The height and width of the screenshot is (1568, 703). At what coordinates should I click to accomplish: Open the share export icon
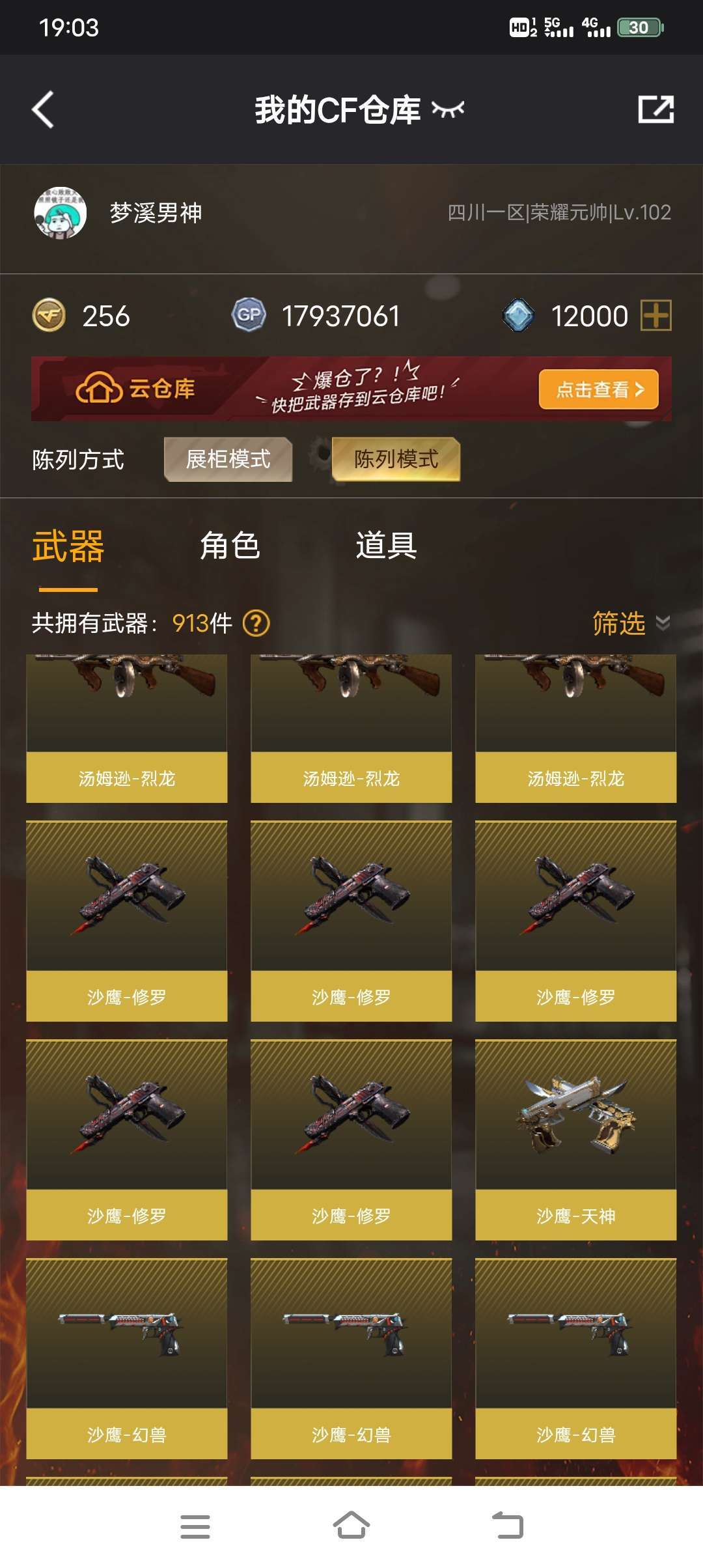click(655, 109)
